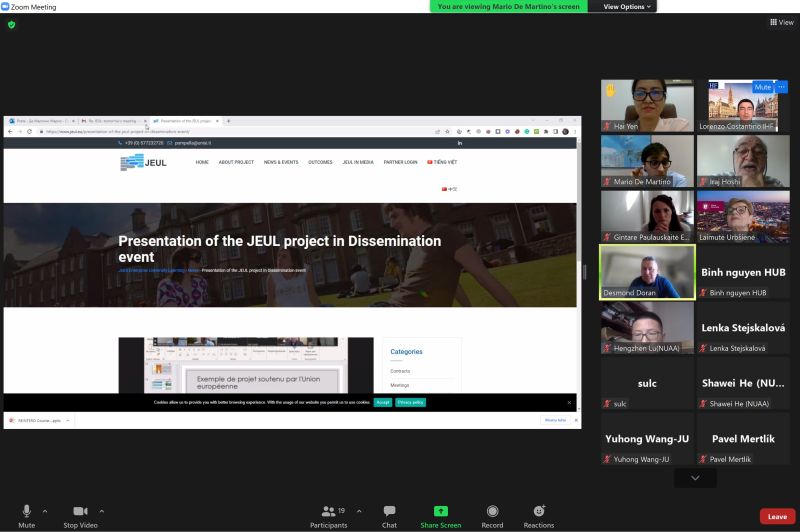Viewport: 800px width, 532px height.
Task: Click ABOUT PROJECT in the JEUL menu
Action: tap(236, 162)
